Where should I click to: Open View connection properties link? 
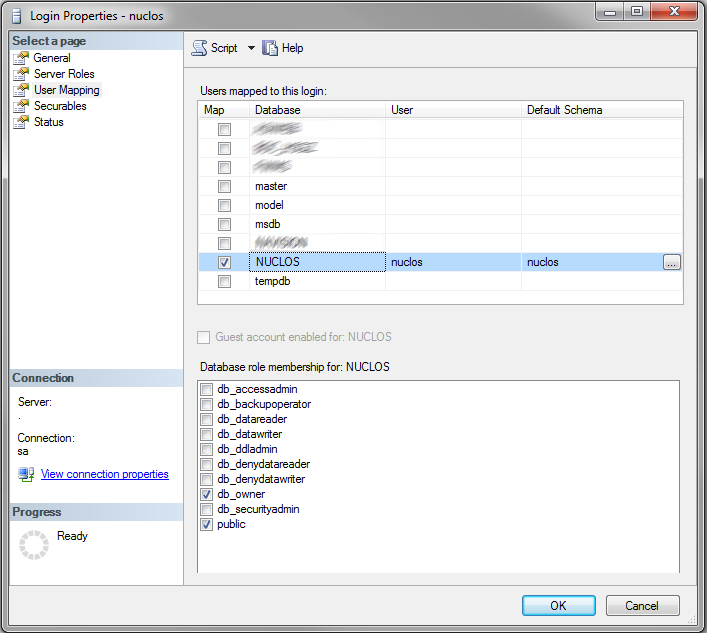pos(104,474)
